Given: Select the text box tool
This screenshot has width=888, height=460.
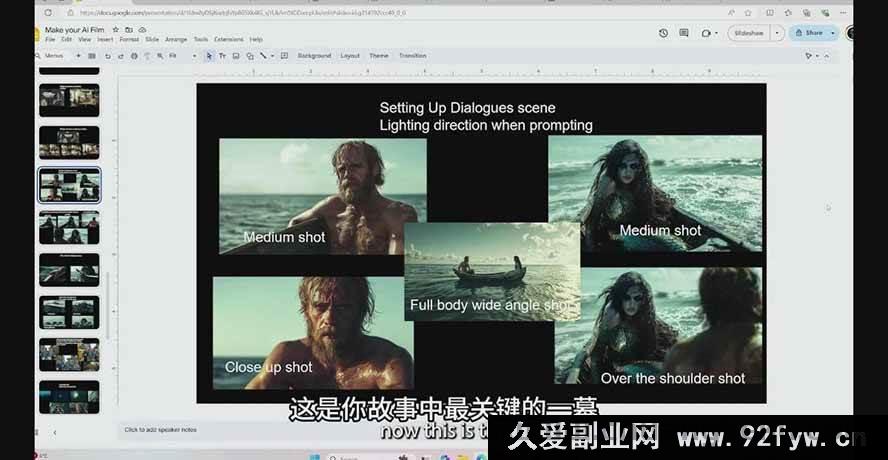Looking at the screenshot, I should [222, 56].
